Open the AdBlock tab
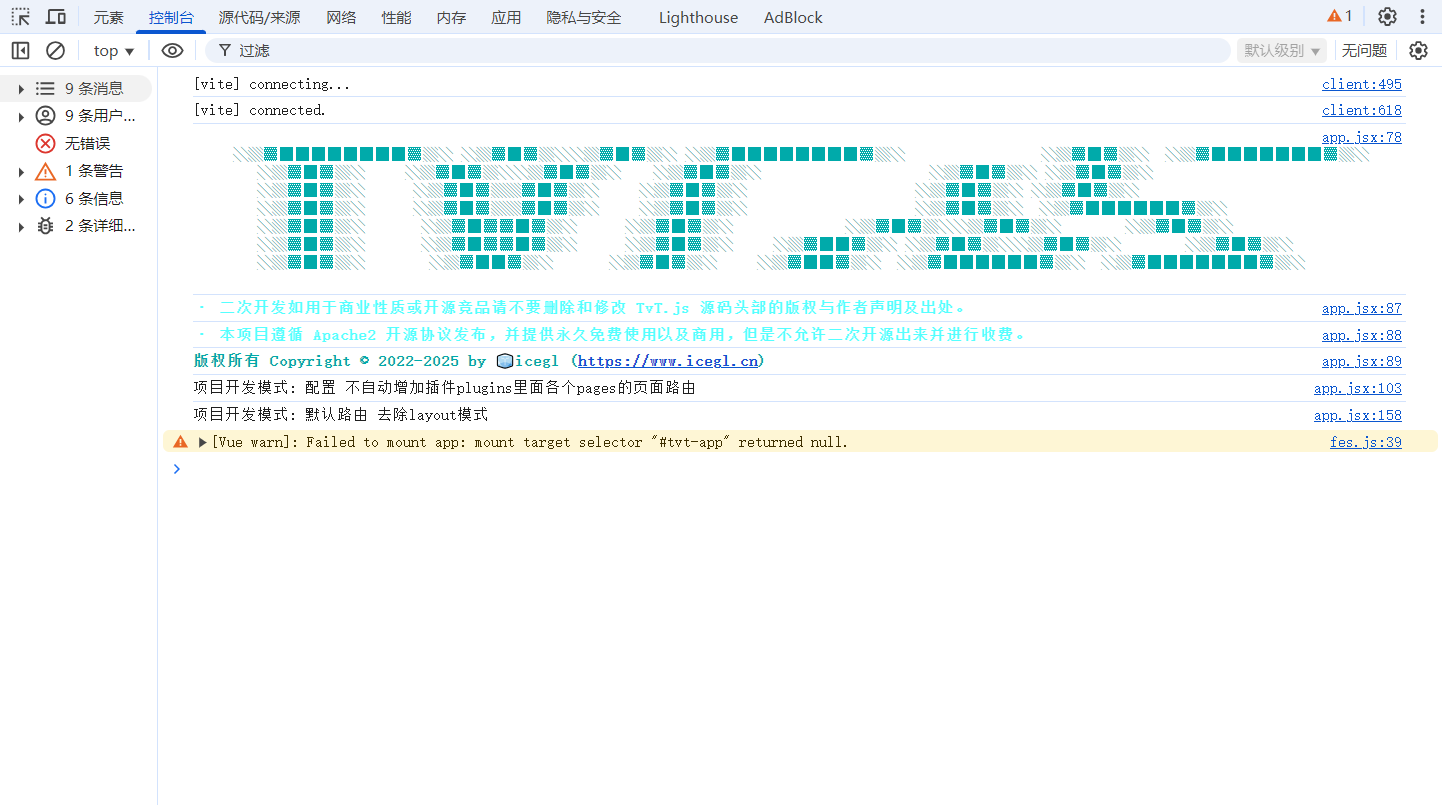 click(x=793, y=18)
